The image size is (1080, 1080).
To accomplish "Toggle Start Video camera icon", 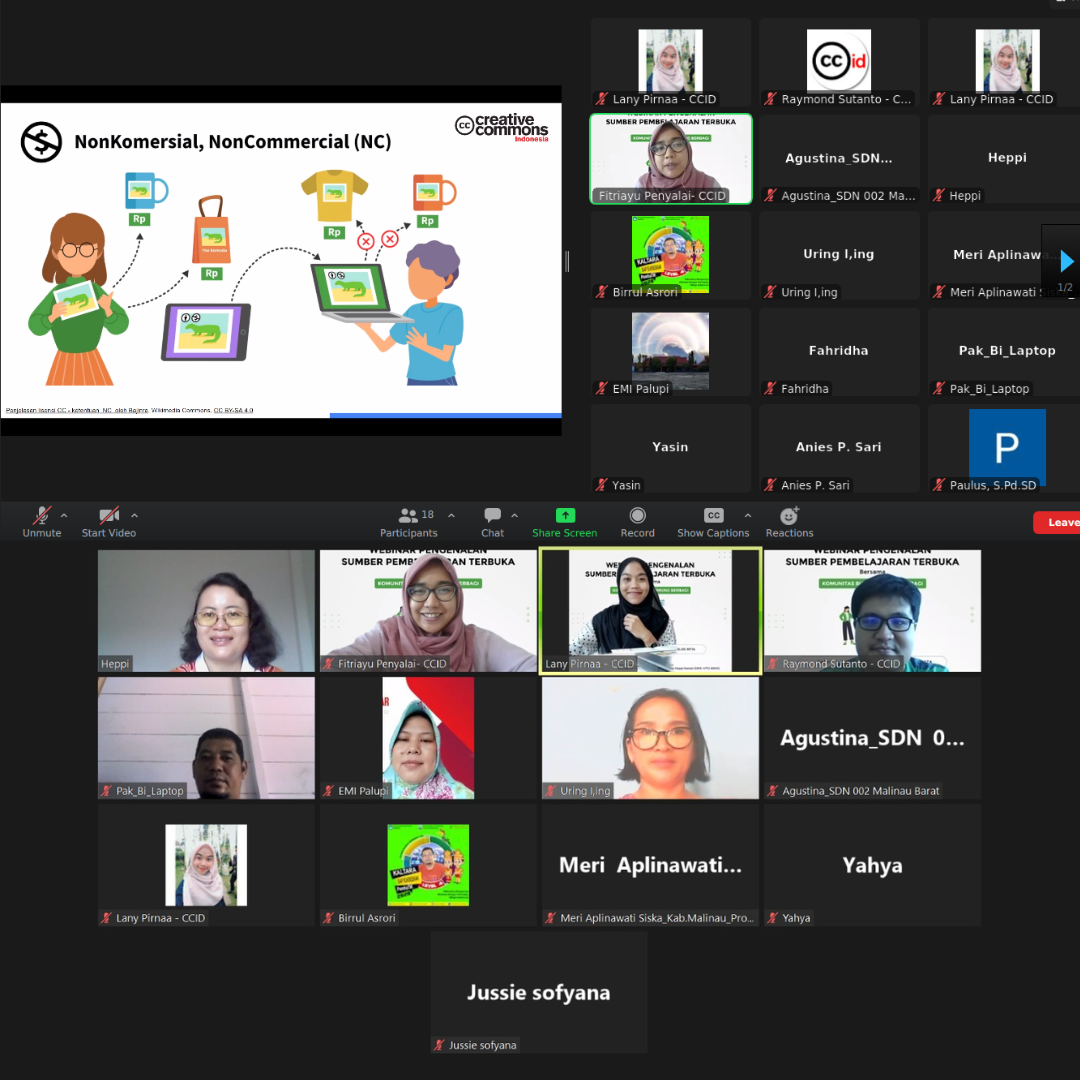I will pyautogui.click(x=108, y=516).
